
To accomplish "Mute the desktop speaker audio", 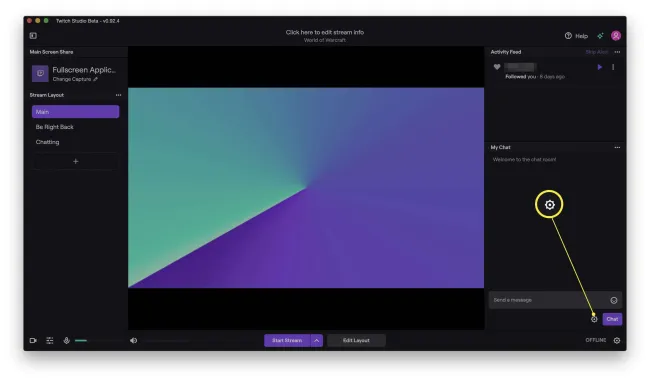I will [x=133, y=340].
